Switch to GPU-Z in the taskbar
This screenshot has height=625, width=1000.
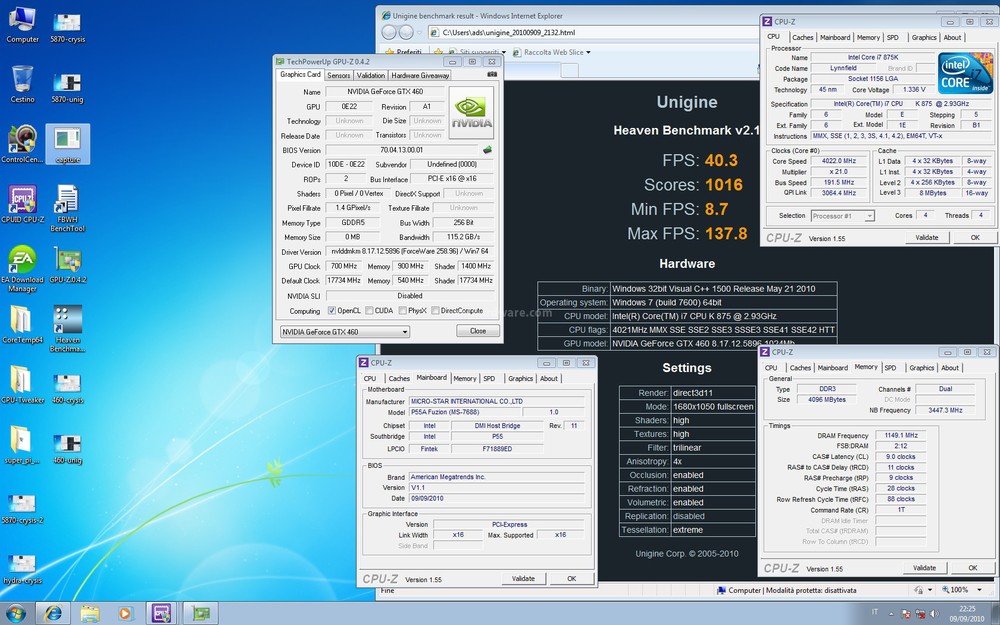(200, 614)
